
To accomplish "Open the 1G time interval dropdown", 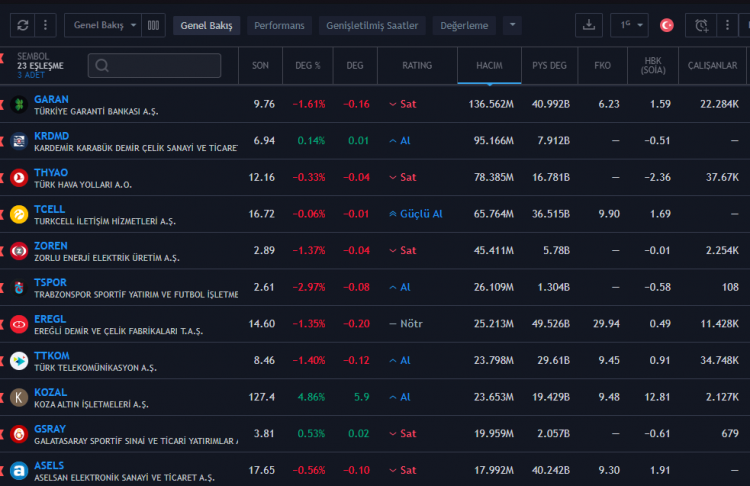I will pos(629,25).
